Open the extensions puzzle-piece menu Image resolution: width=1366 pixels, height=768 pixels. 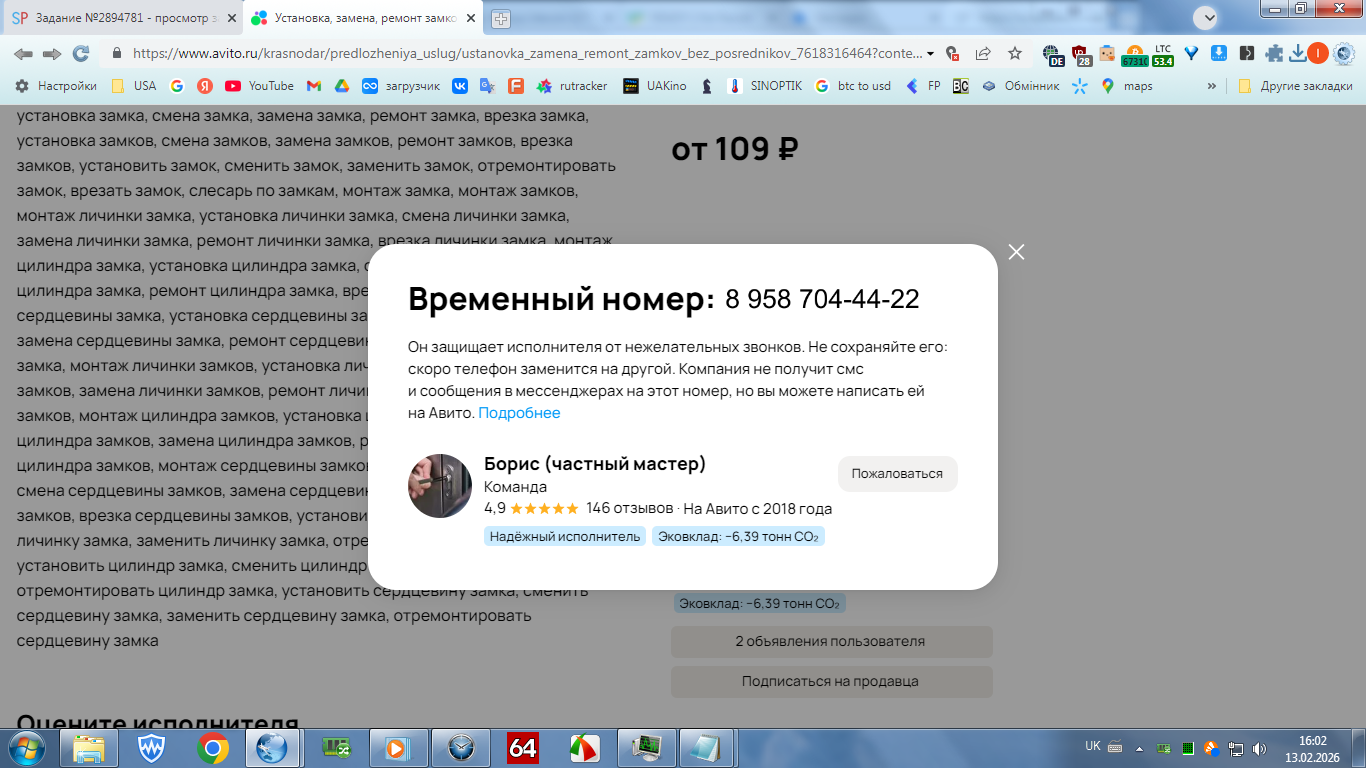click(1274, 54)
